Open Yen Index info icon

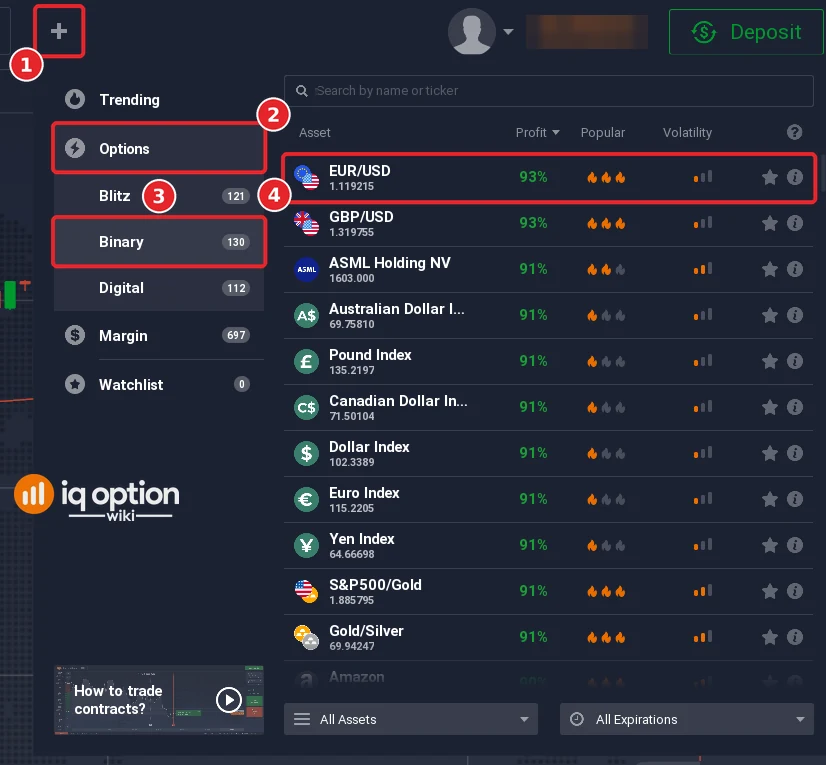click(794, 545)
